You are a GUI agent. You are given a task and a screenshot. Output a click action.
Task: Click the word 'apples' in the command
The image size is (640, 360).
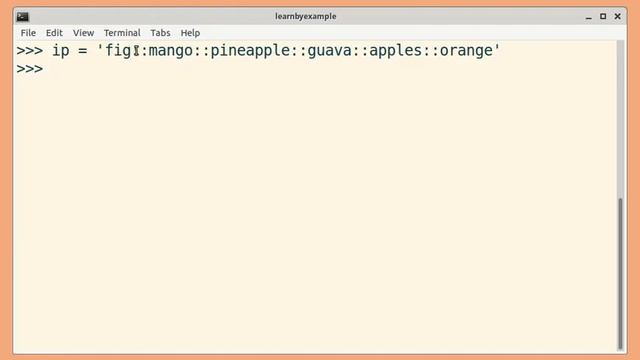396,51
